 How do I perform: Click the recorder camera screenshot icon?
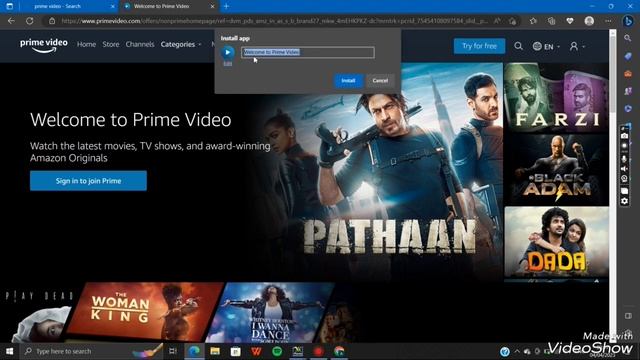tap(624, 136)
